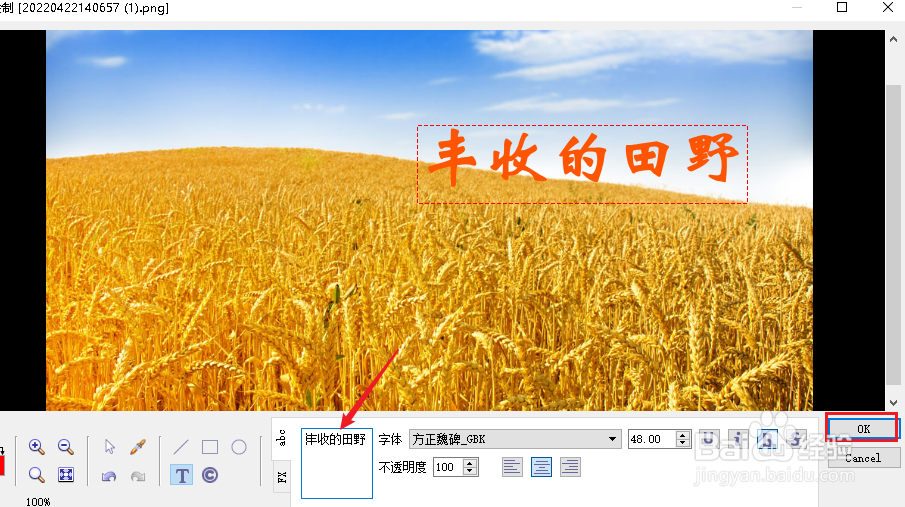Decrease opacity with down spinner arrow
The image size is (905, 507).
470,471
